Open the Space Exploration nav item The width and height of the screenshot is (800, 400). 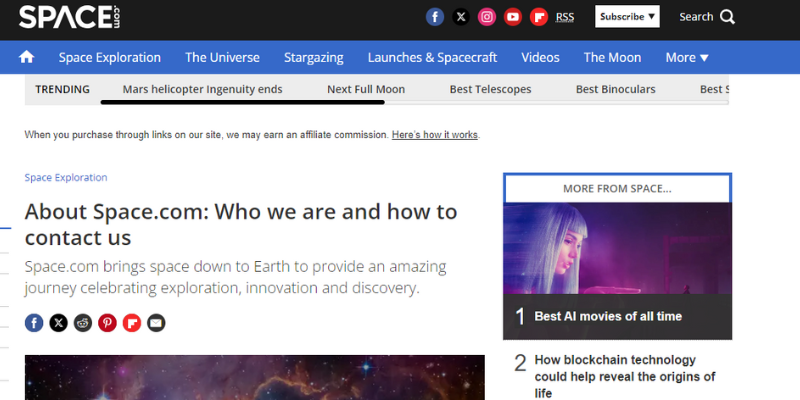(110, 58)
